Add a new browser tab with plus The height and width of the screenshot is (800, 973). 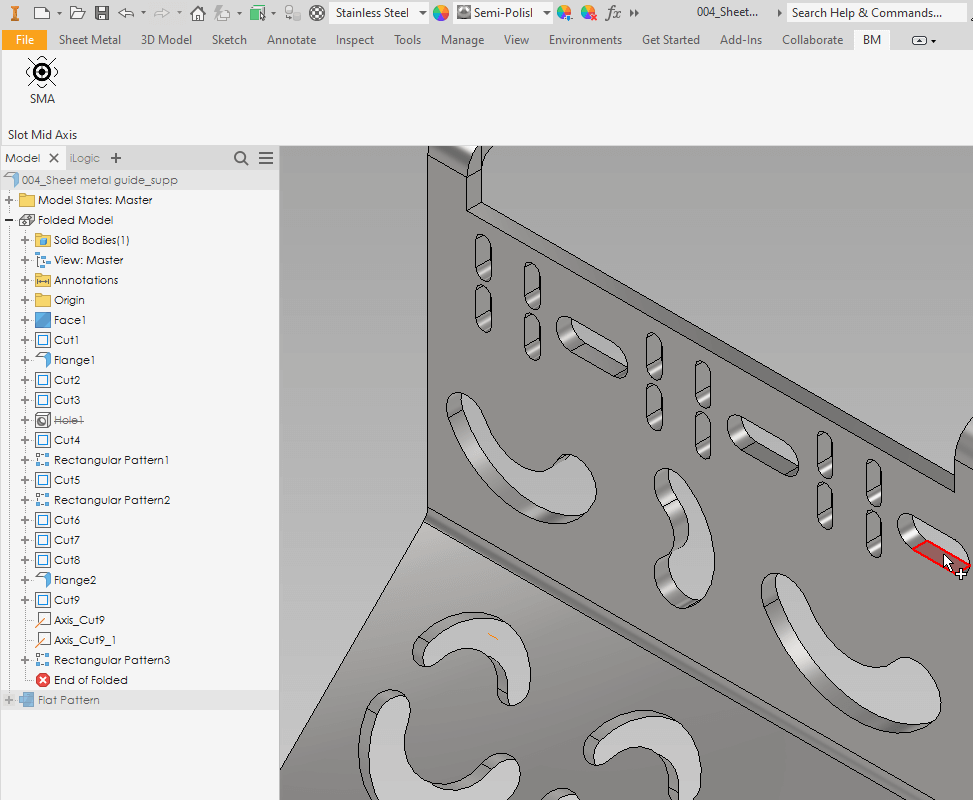point(116,158)
